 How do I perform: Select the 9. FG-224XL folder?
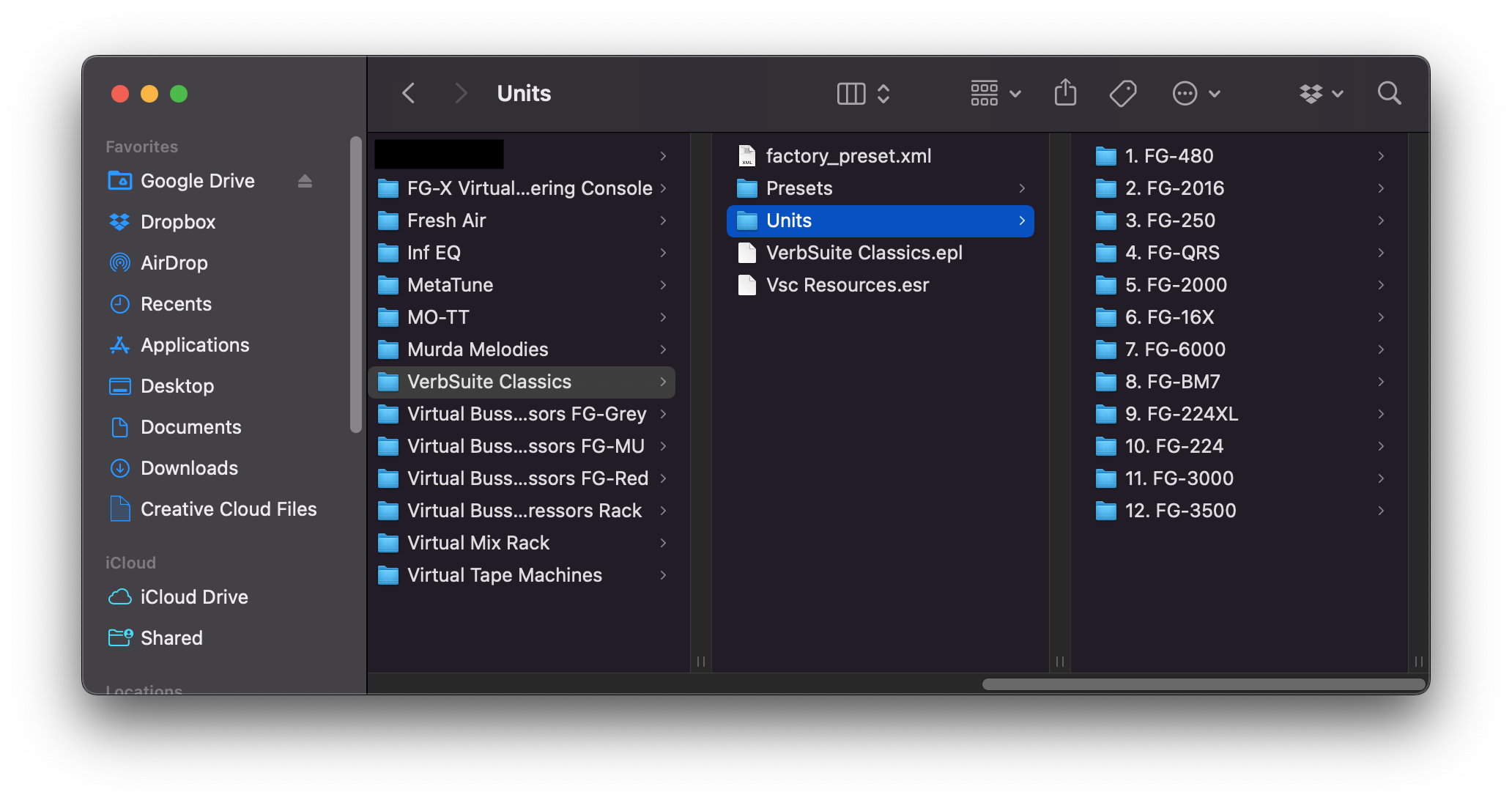coord(1239,414)
